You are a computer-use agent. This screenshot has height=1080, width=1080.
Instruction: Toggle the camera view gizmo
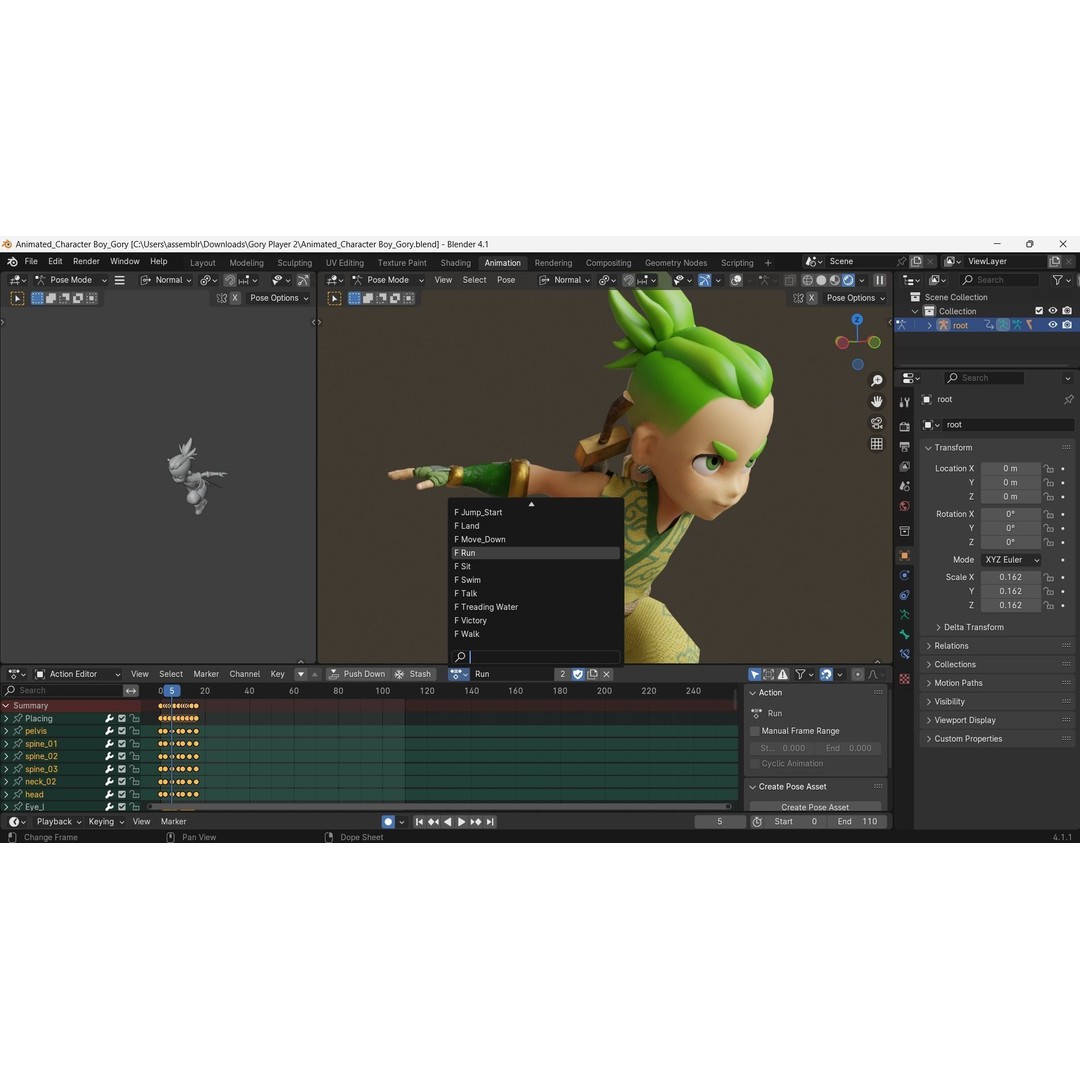[876, 422]
